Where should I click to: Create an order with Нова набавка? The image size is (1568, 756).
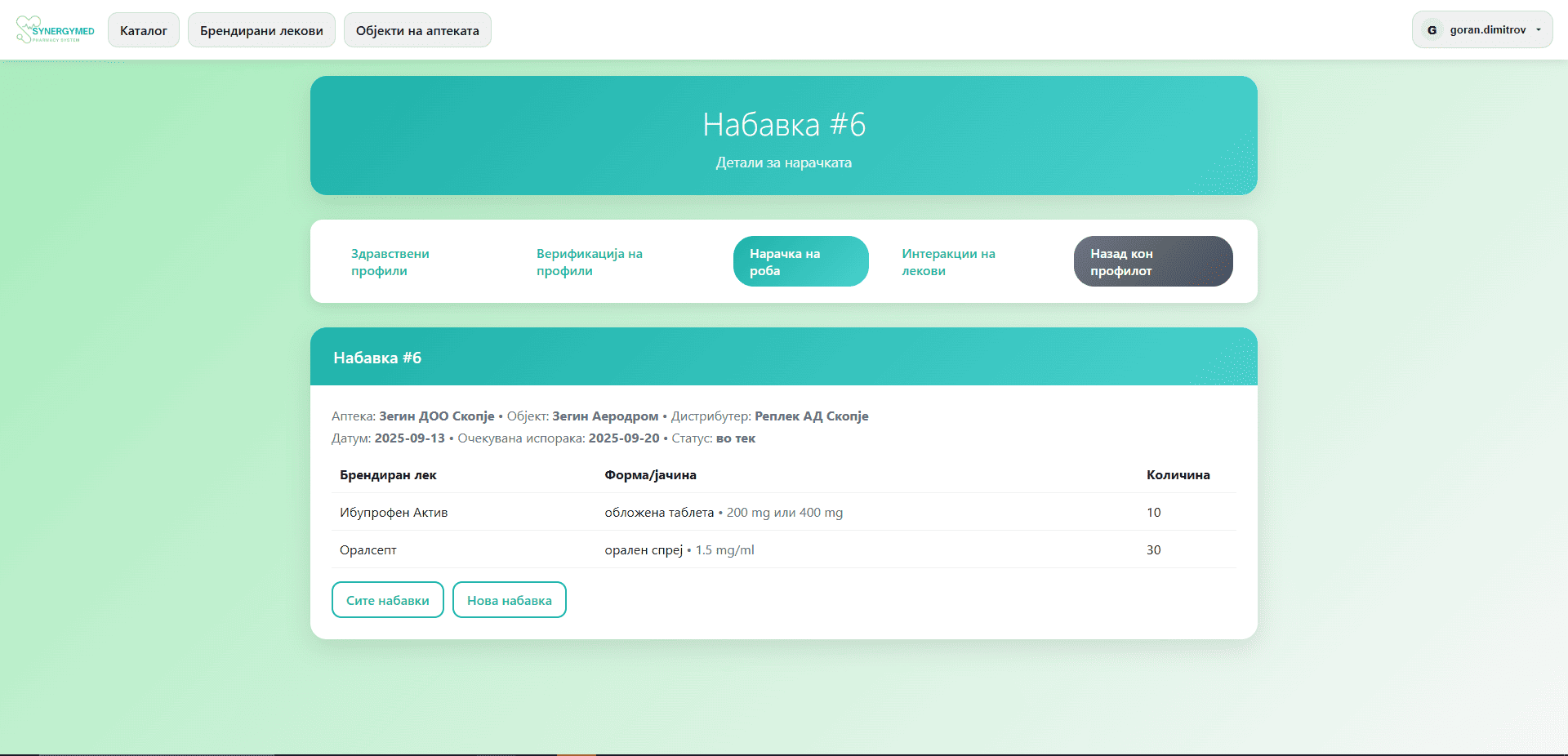pyautogui.click(x=509, y=600)
